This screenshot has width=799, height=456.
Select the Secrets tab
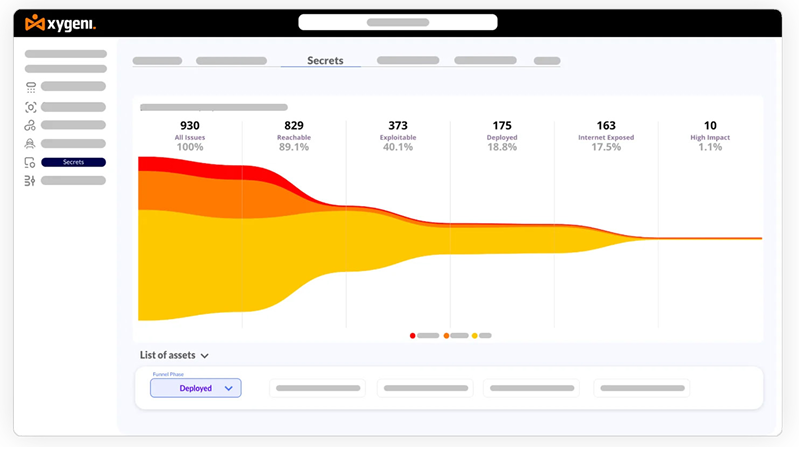pyautogui.click(x=325, y=61)
